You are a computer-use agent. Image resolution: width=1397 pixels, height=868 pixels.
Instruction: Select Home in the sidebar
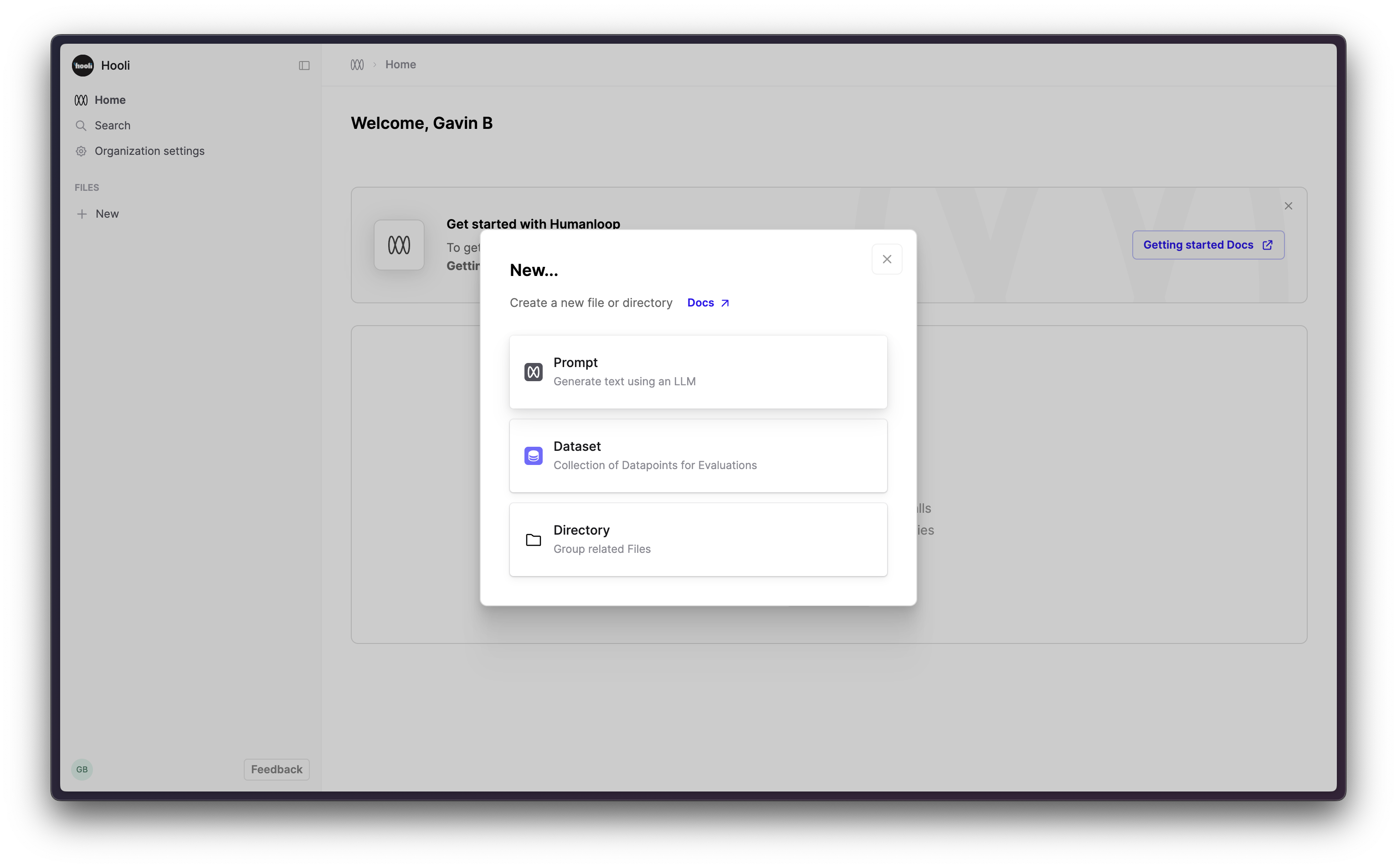[110, 99]
